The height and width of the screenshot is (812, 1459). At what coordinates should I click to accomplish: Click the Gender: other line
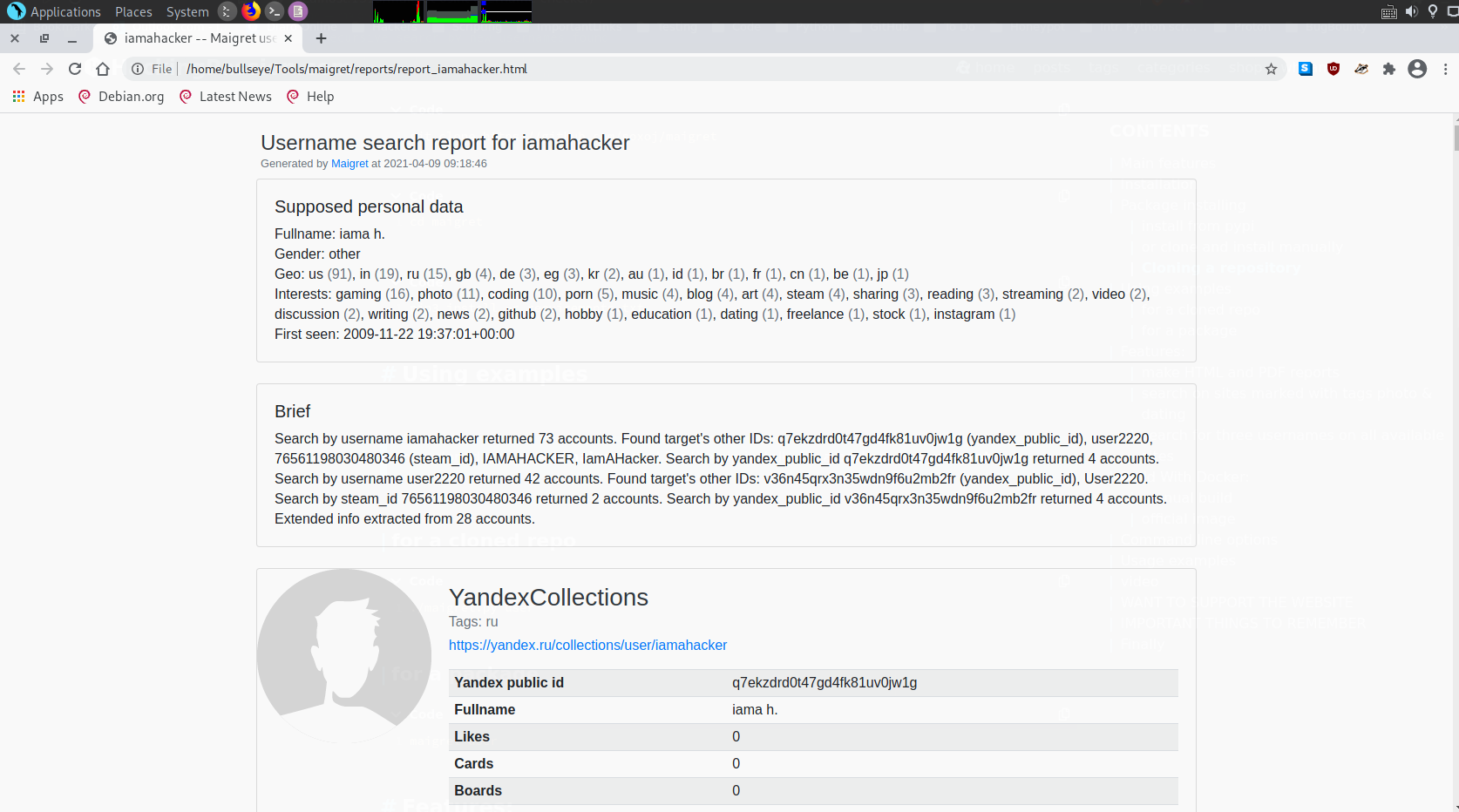coord(317,254)
